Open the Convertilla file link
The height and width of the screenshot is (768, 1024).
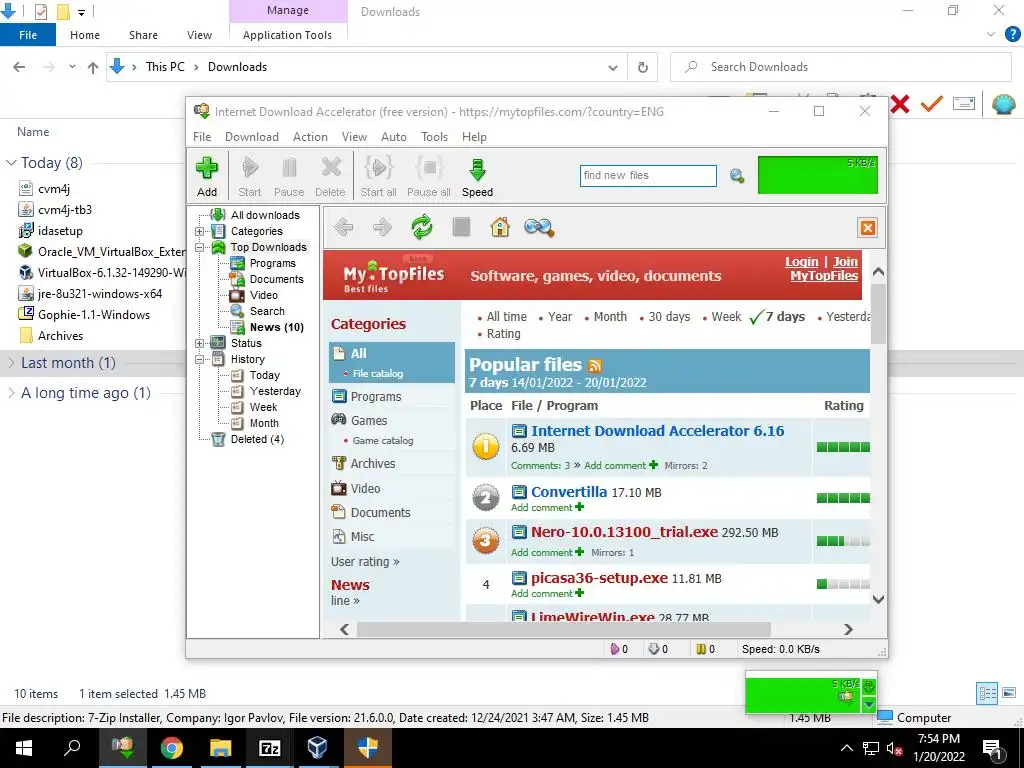(x=569, y=492)
